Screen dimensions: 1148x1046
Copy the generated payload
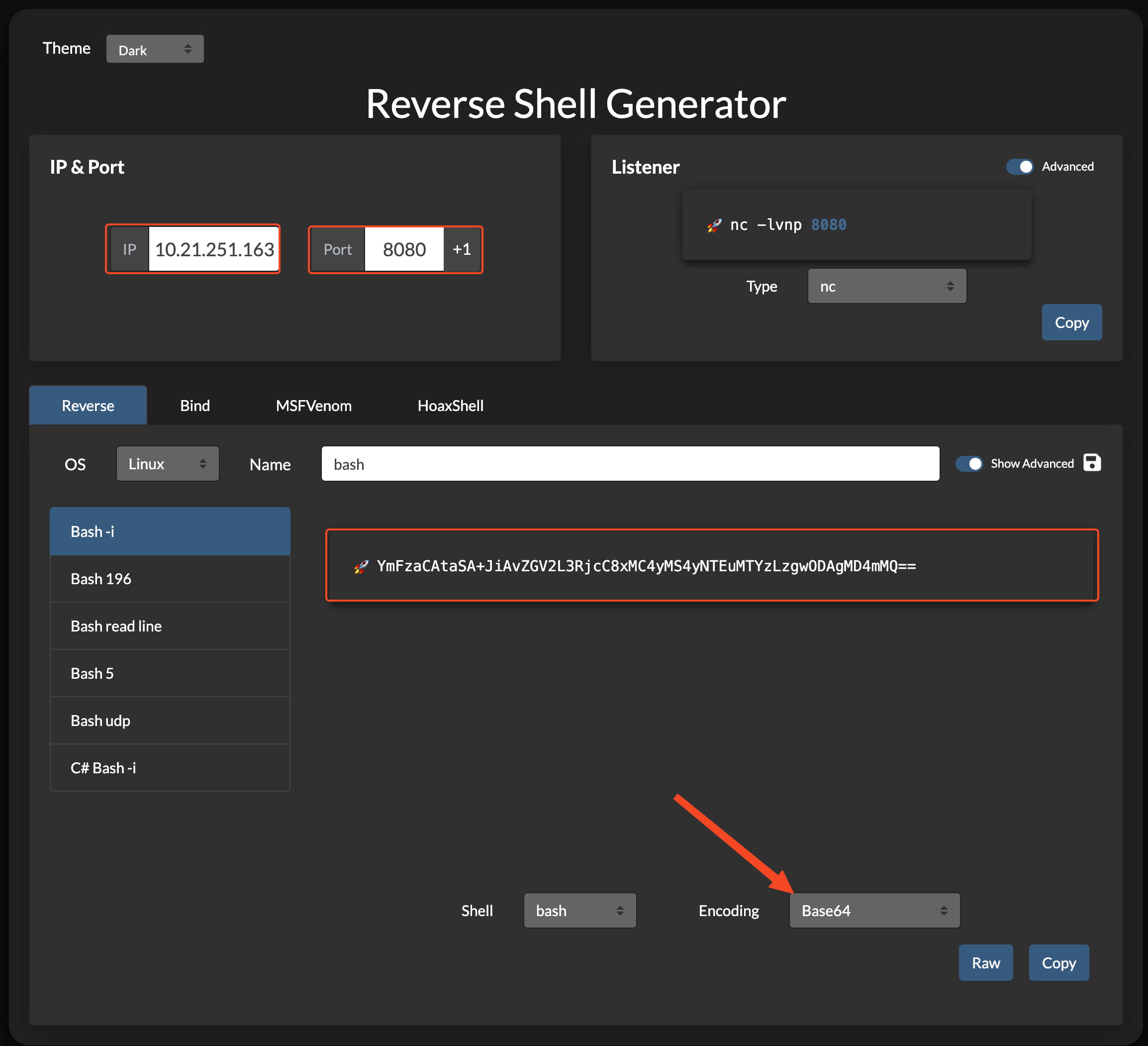(x=1058, y=963)
